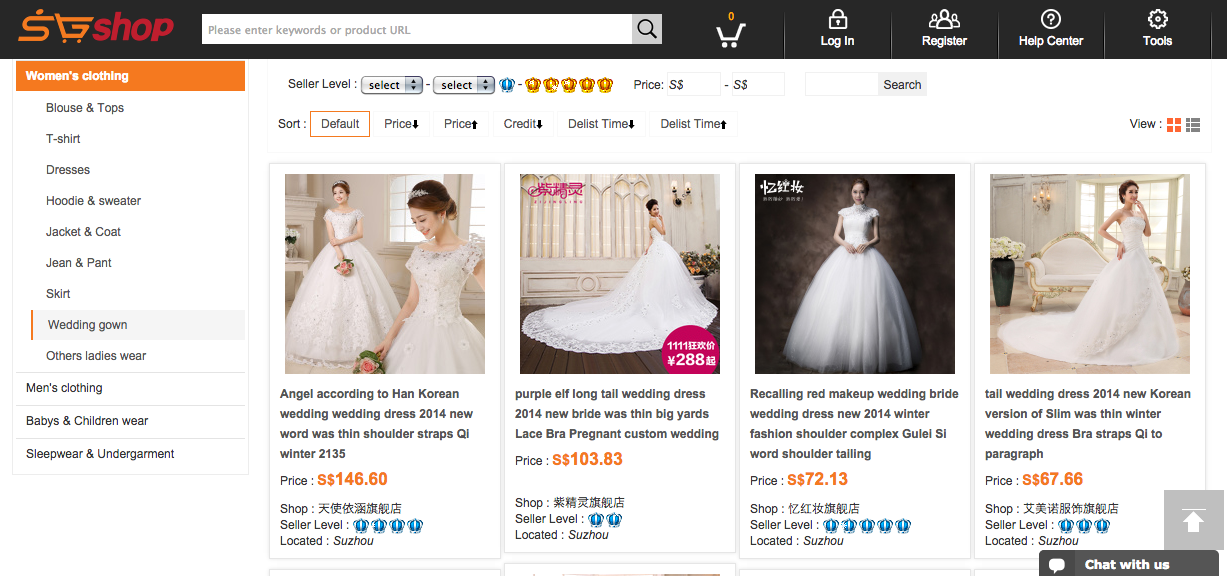Expand the Men's clothing category
This screenshot has height=576, width=1227.
pyautogui.click(x=64, y=388)
